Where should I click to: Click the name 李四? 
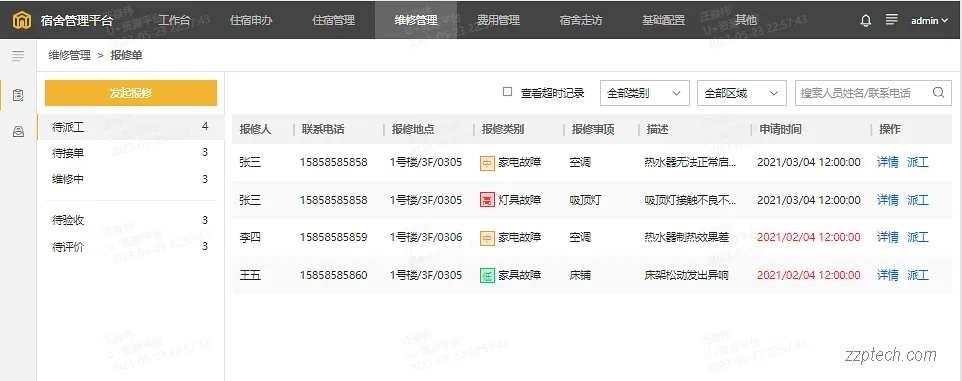250,237
